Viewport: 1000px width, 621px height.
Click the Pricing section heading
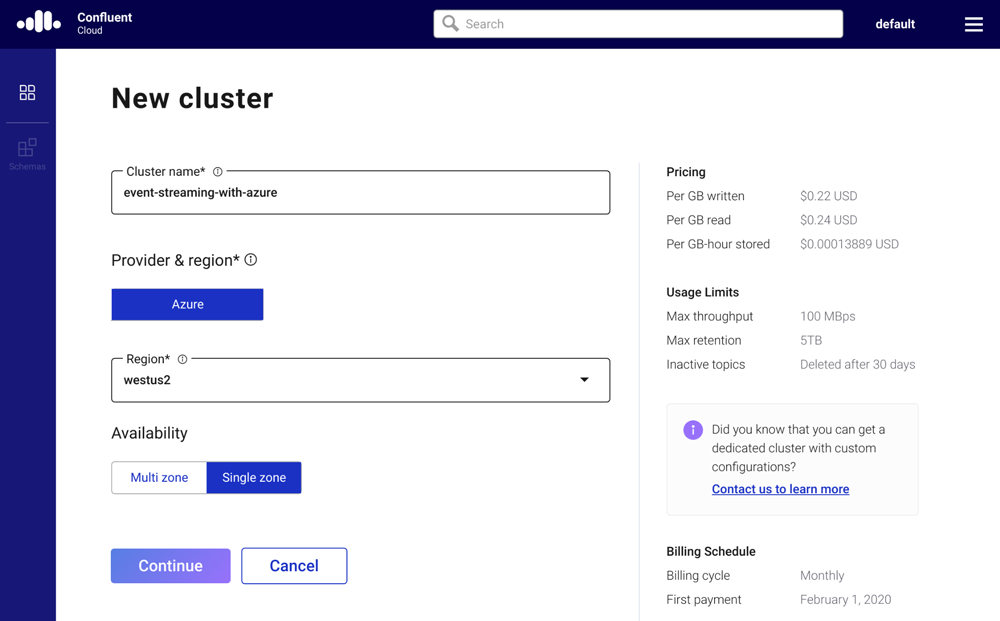[x=686, y=172]
